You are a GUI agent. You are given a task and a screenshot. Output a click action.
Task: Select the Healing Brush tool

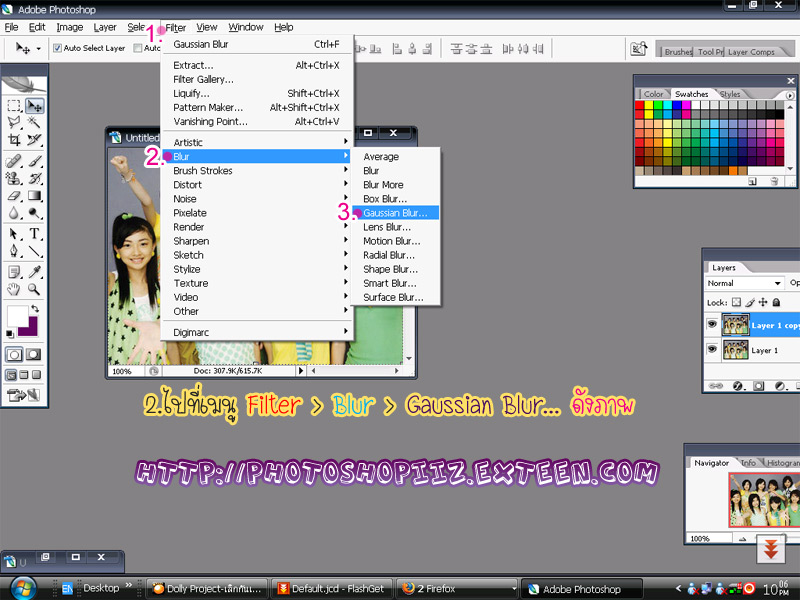14,161
